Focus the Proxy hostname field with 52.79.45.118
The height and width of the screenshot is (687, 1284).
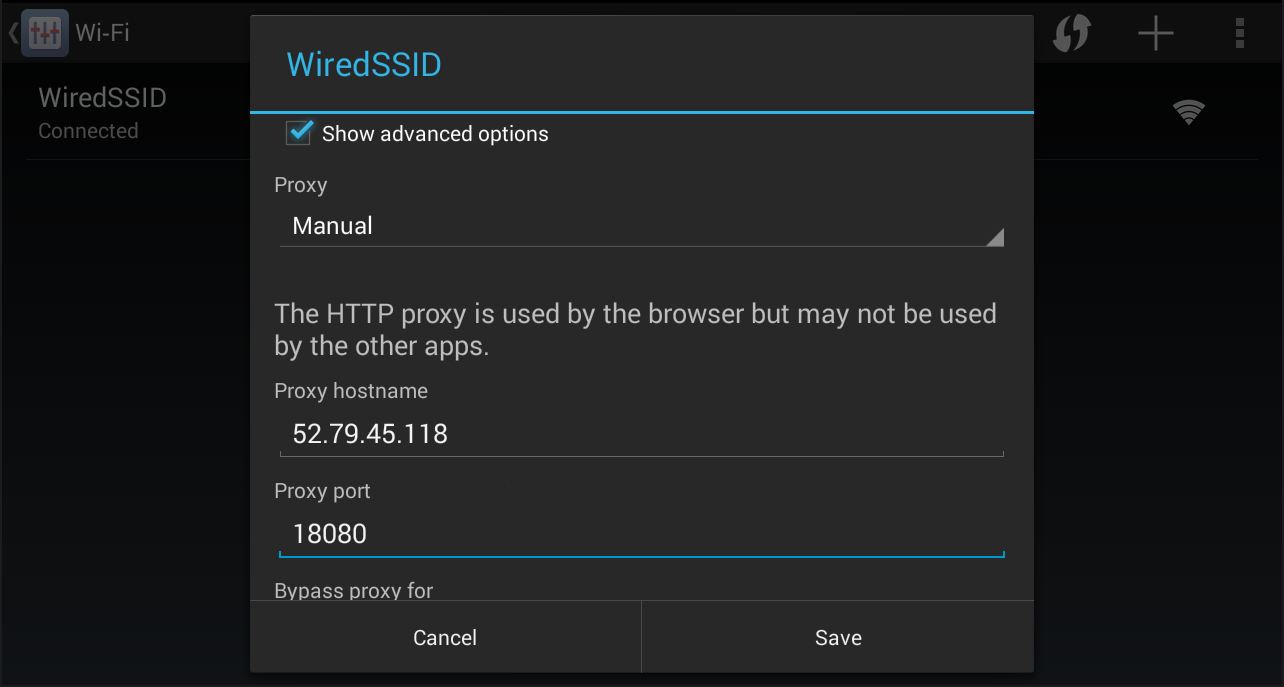point(640,434)
